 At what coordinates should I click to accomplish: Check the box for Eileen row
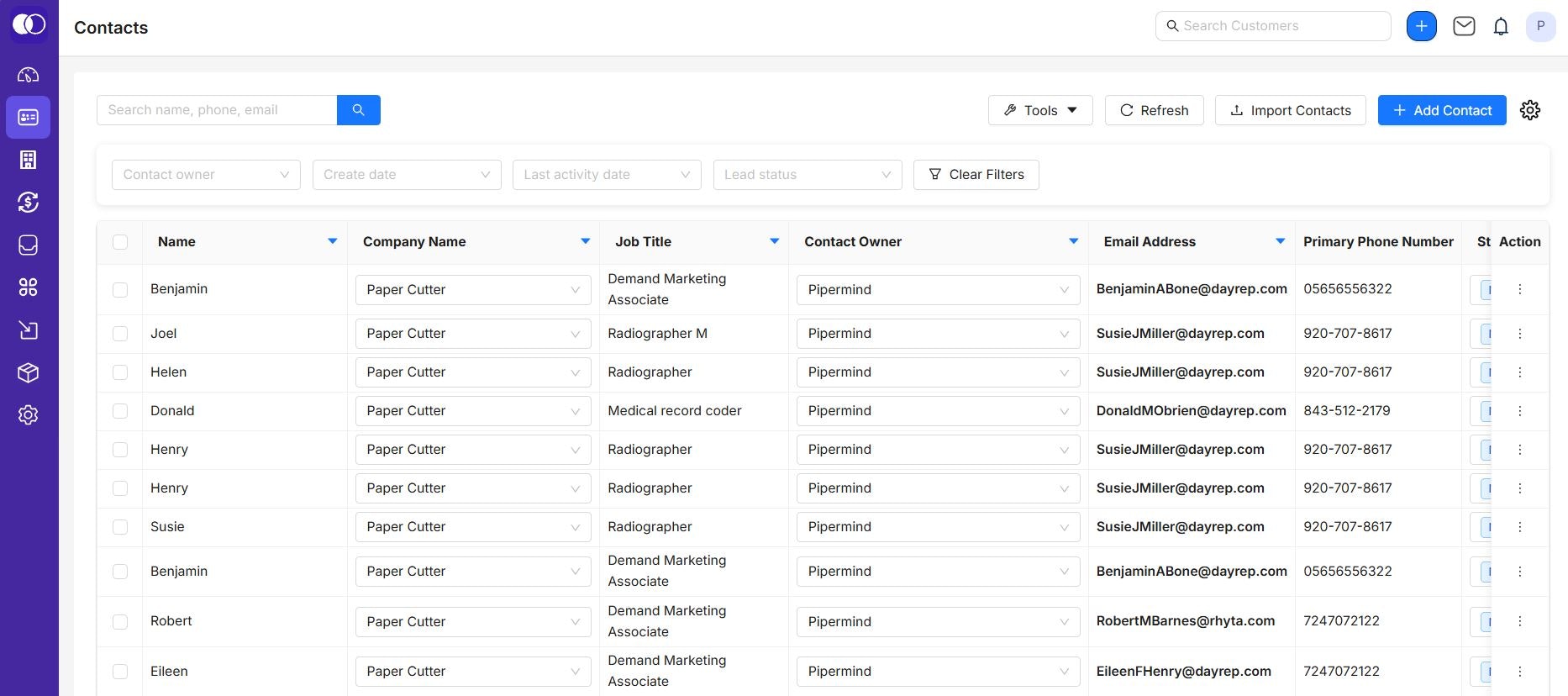click(120, 672)
